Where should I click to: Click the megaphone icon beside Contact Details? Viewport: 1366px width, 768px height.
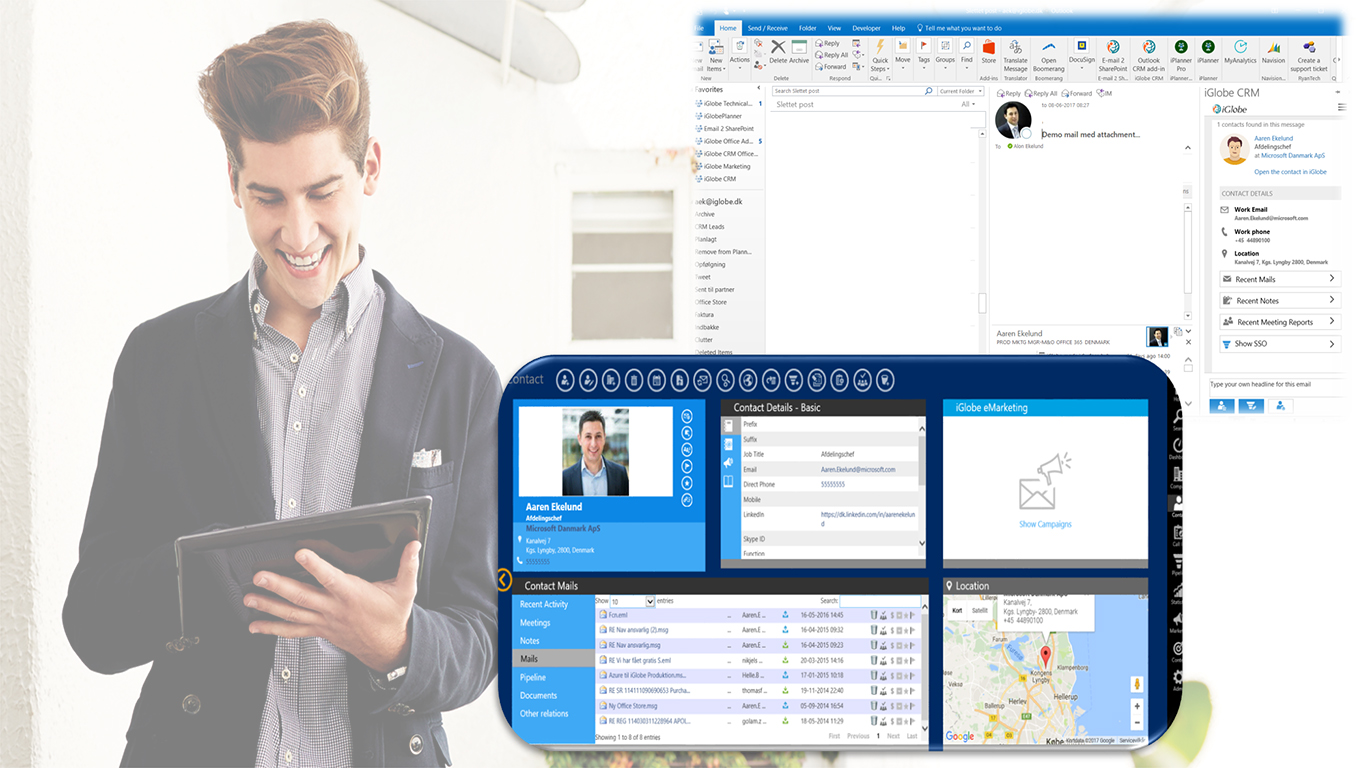click(729, 462)
